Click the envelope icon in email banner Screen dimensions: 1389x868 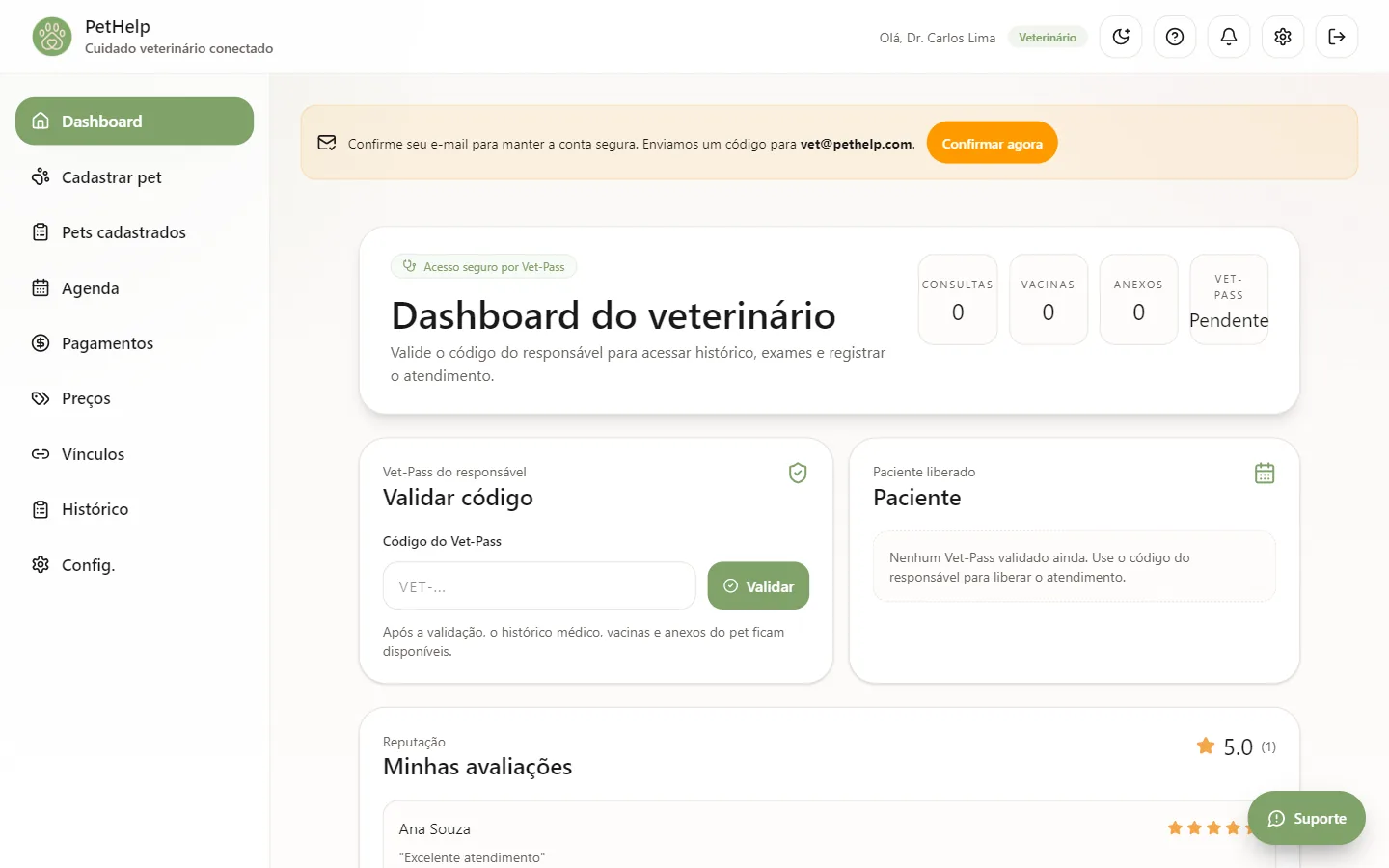tap(327, 143)
